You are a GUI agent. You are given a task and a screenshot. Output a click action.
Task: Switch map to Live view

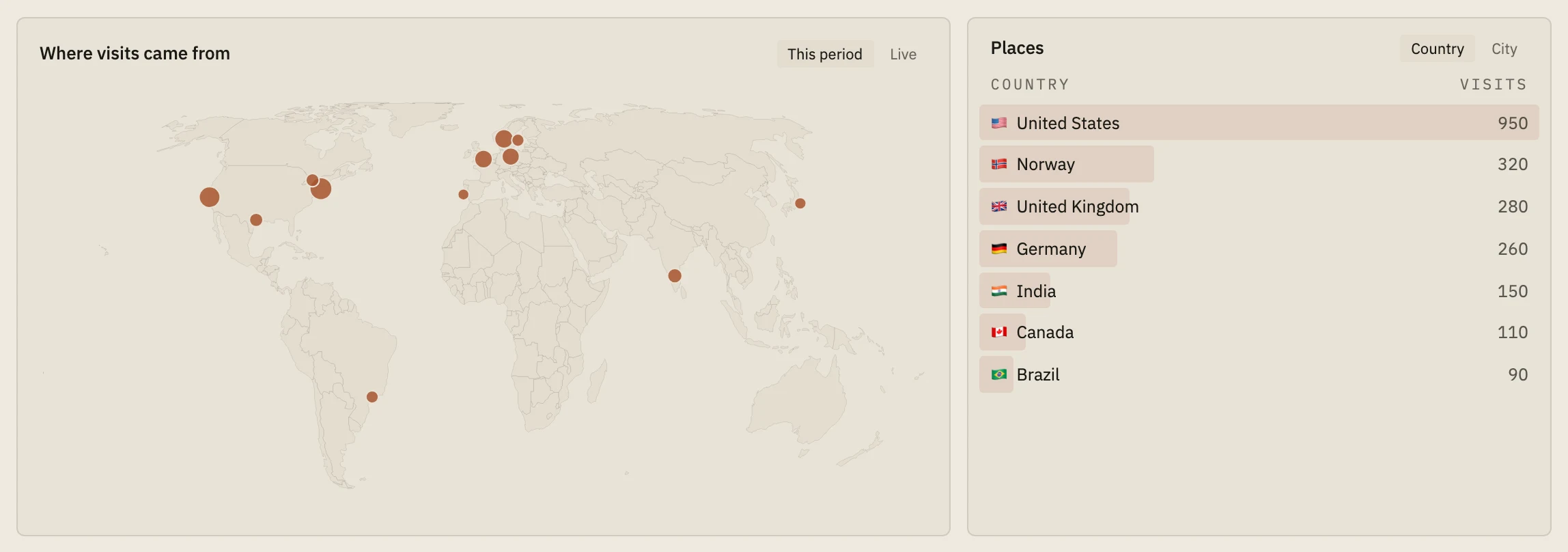[903, 54]
